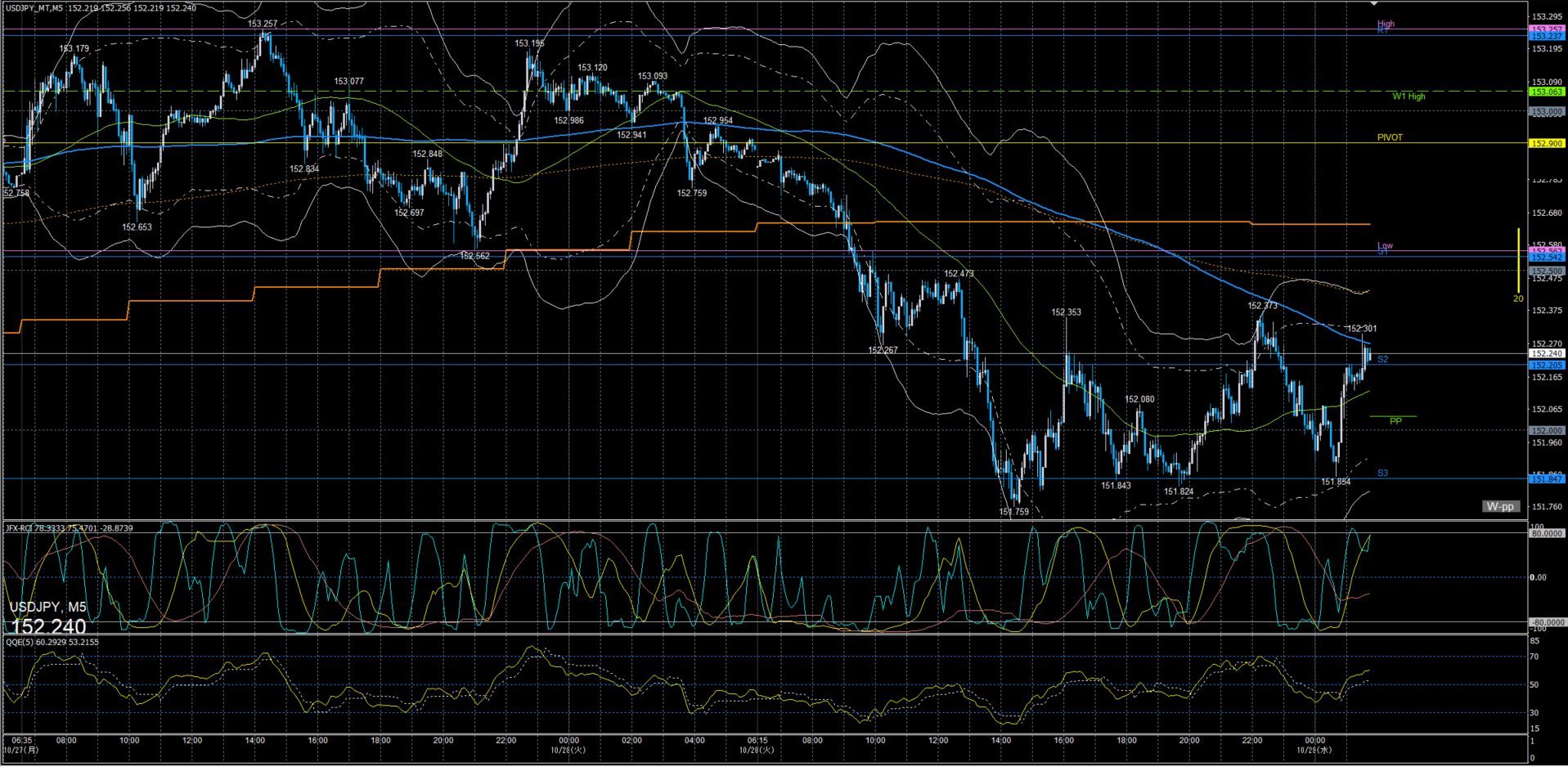Select the blue S3 support label
This screenshot has width=1568, height=767.
pos(1382,473)
